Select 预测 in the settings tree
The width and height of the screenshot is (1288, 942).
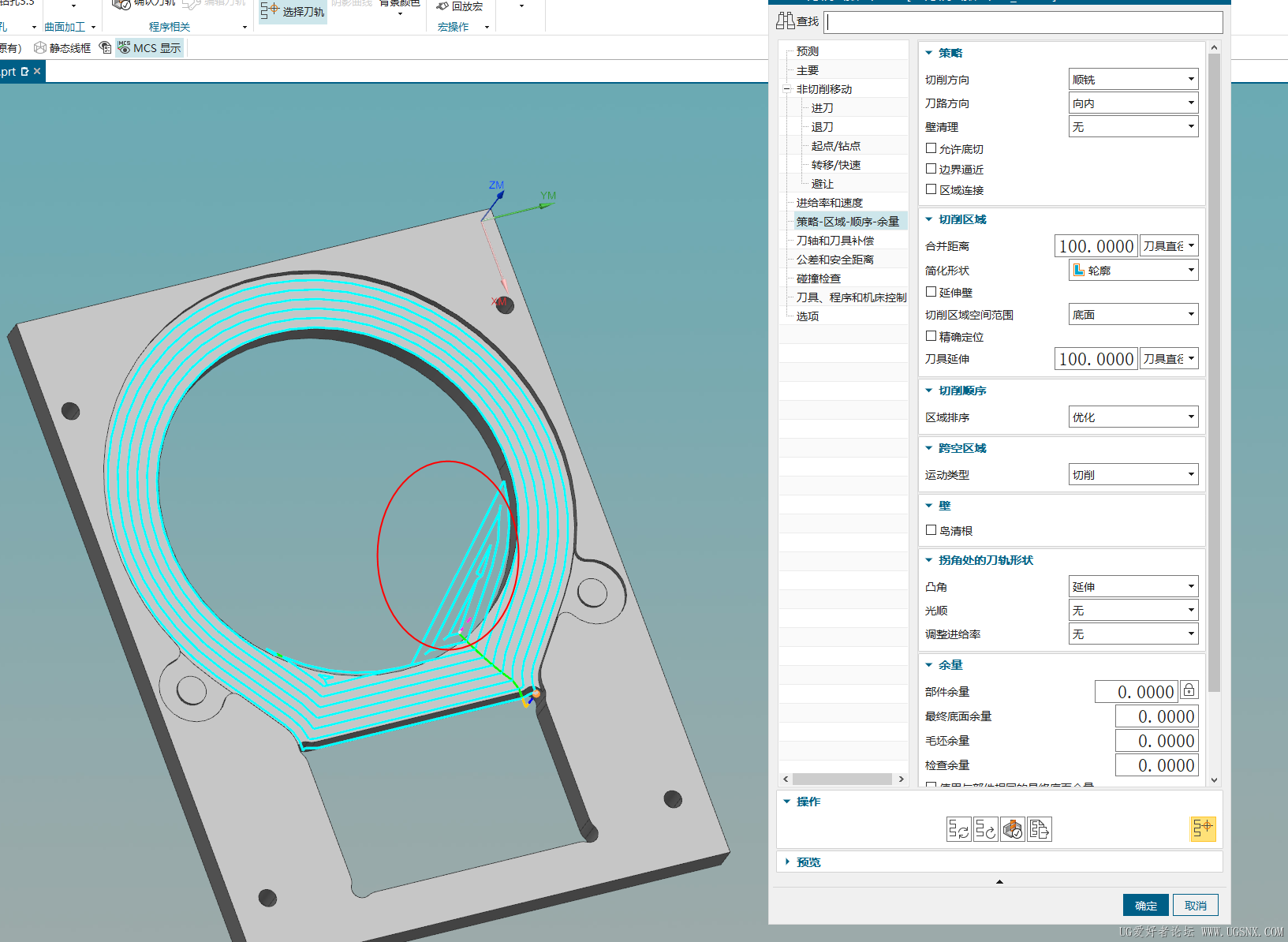point(807,51)
